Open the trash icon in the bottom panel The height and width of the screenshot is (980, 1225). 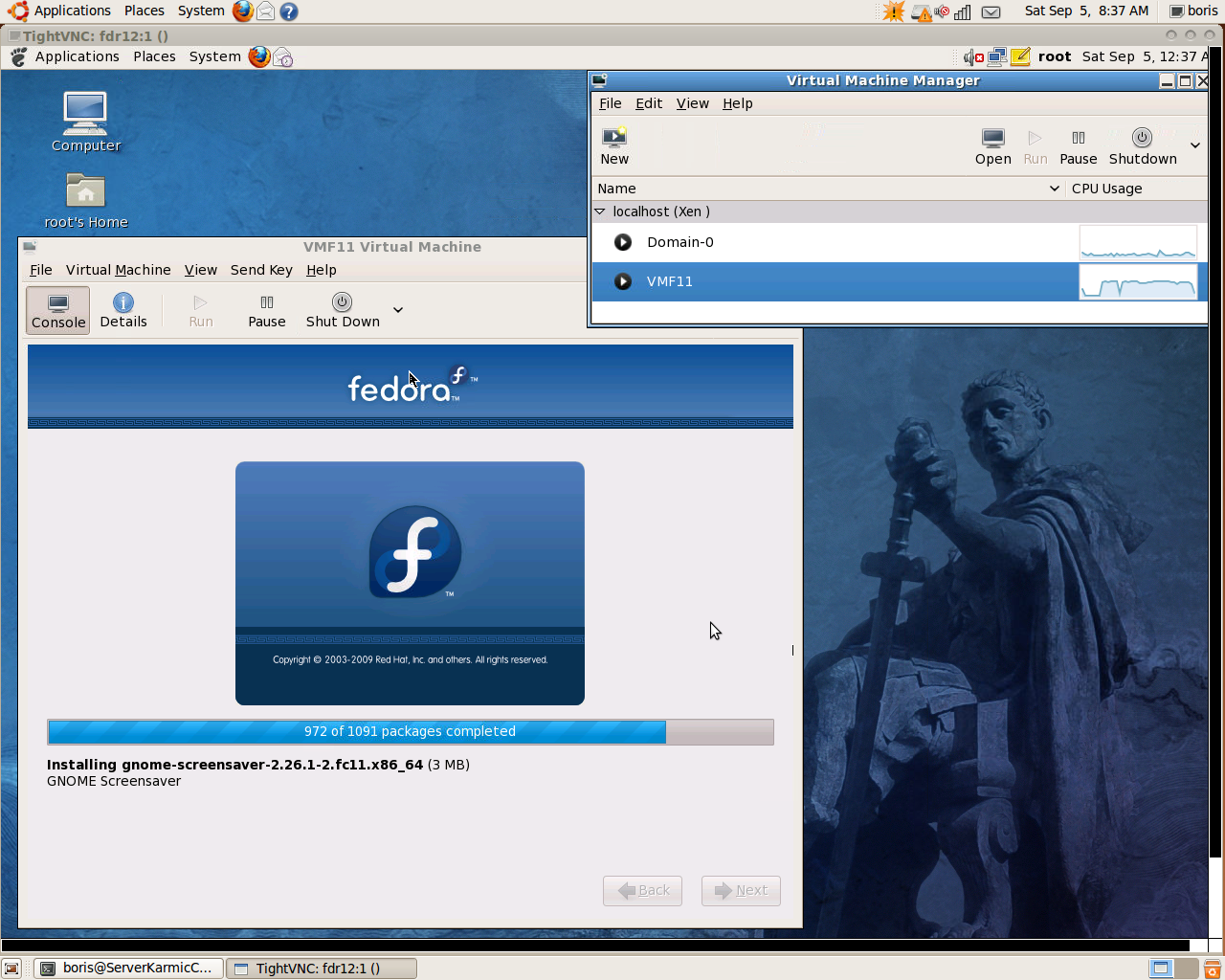tap(1212, 969)
